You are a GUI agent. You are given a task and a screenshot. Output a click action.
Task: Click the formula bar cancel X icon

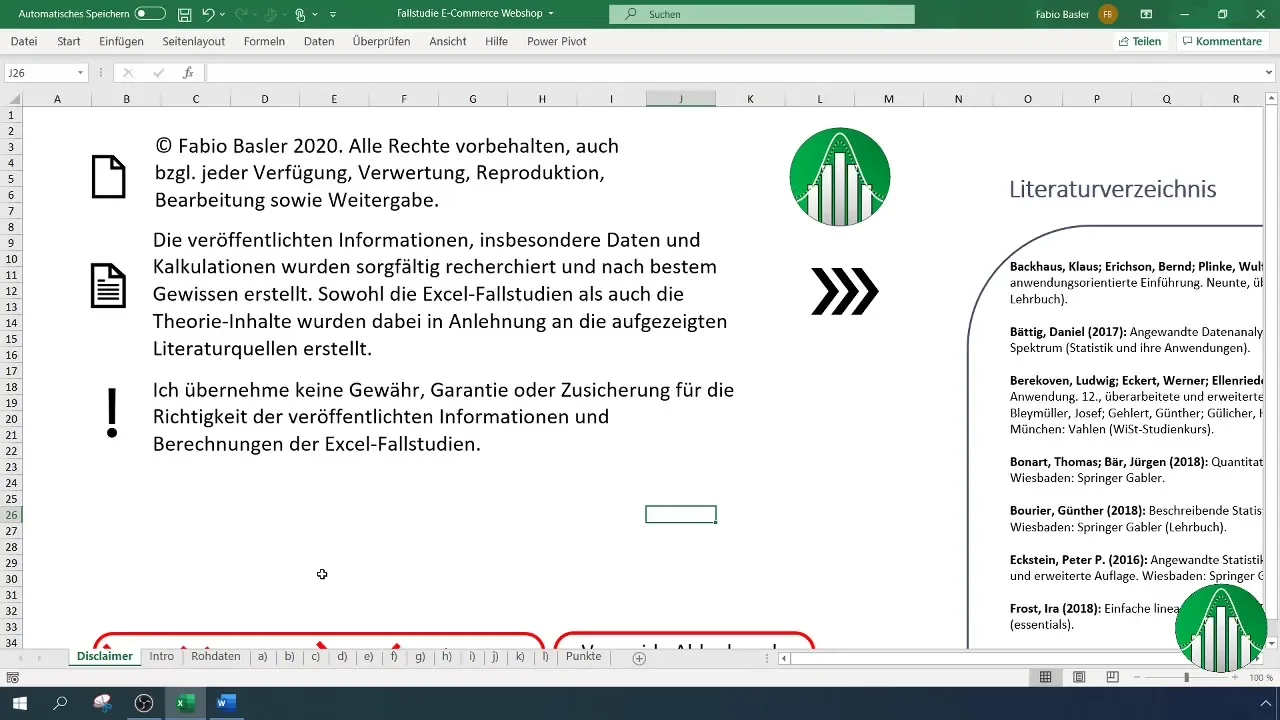point(128,73)
